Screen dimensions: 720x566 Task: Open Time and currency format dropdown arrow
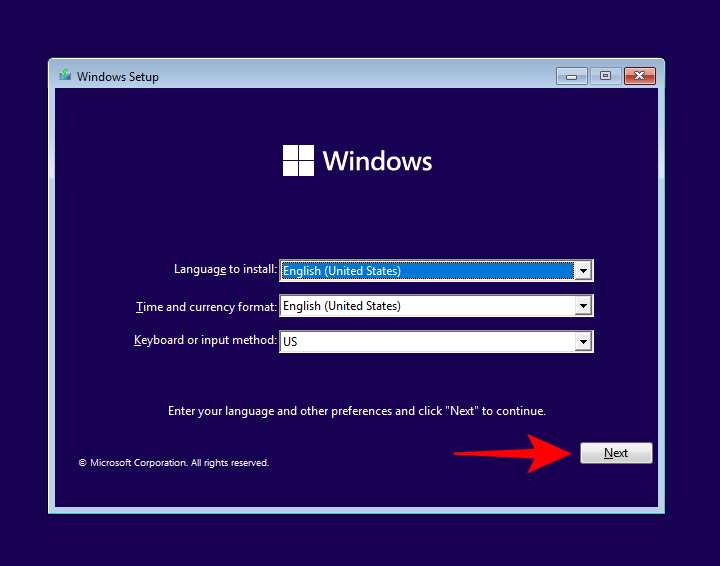(583, 306)
